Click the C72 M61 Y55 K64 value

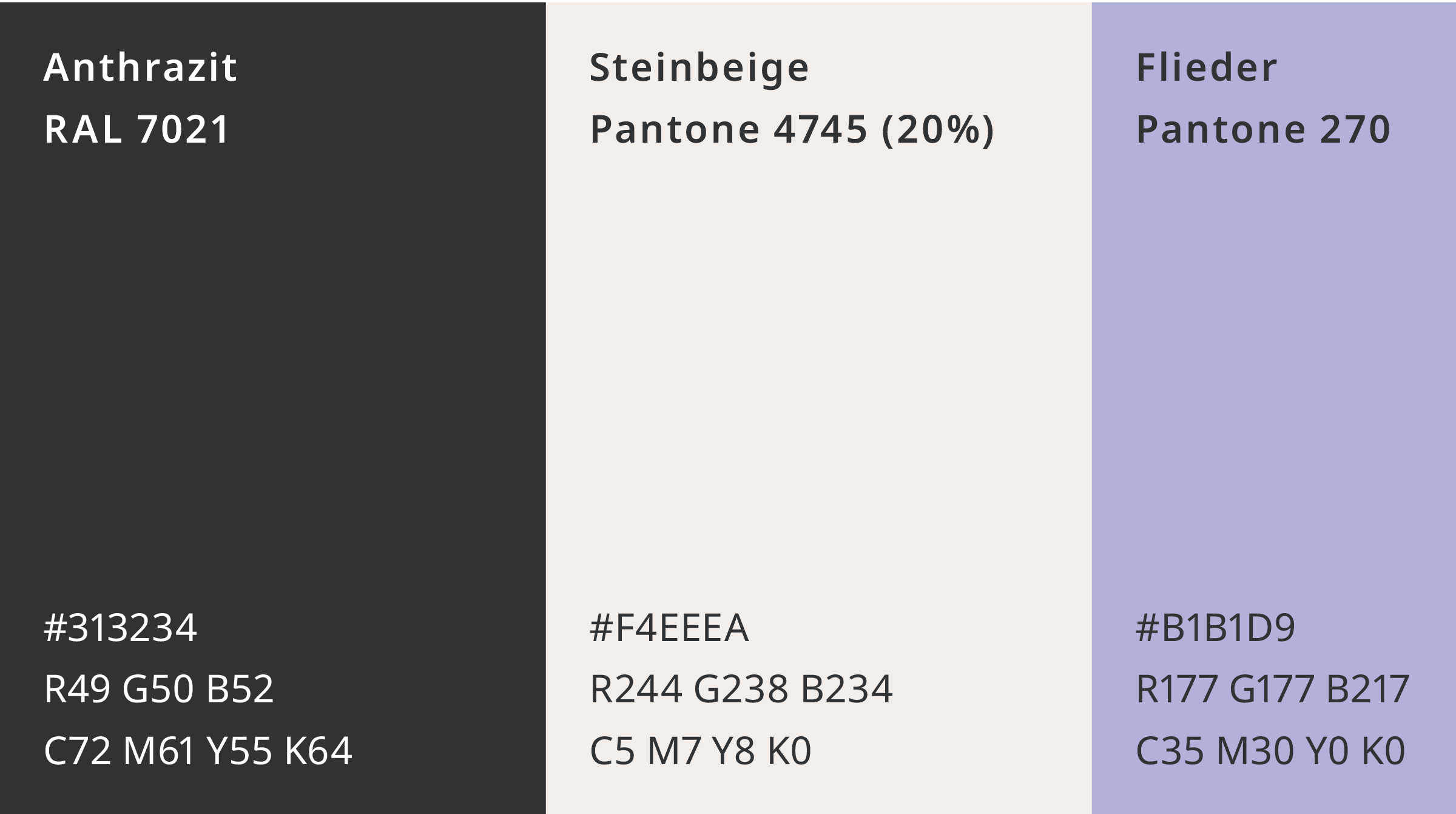tap(198, 751)
